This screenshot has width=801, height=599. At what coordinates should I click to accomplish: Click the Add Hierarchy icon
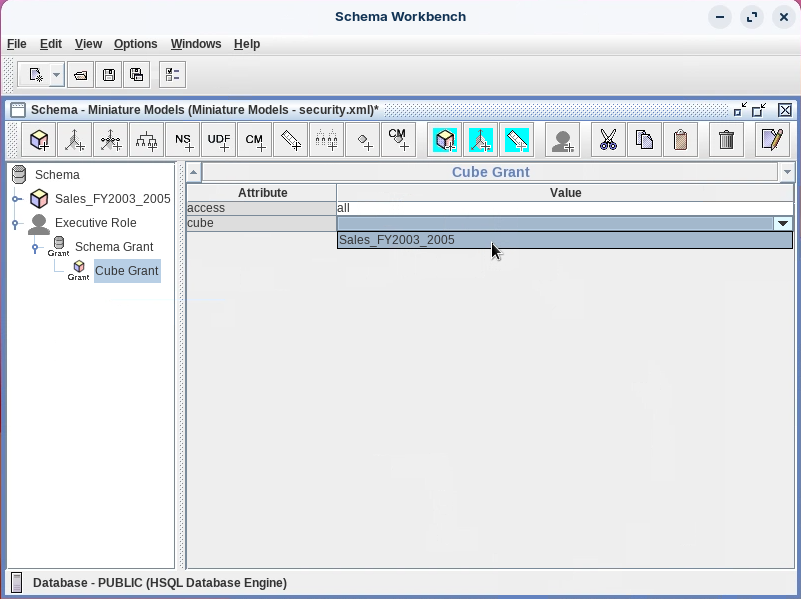(147, 139)
